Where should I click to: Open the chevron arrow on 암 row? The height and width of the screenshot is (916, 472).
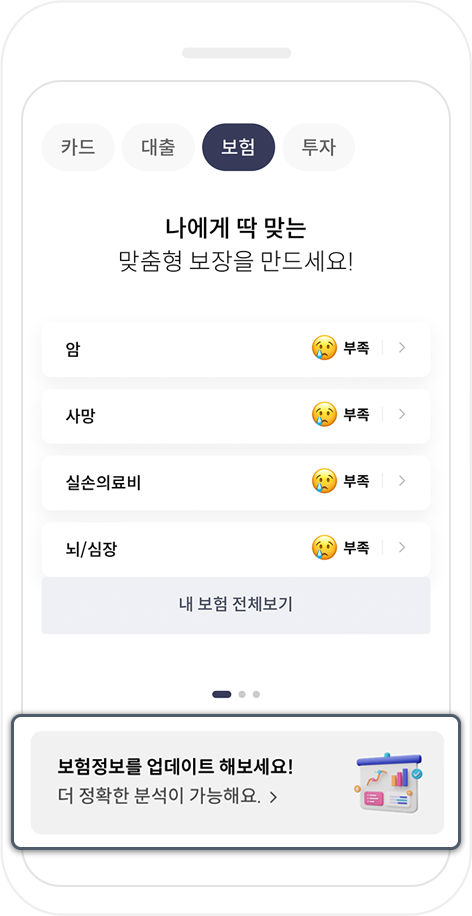(402, 348)
